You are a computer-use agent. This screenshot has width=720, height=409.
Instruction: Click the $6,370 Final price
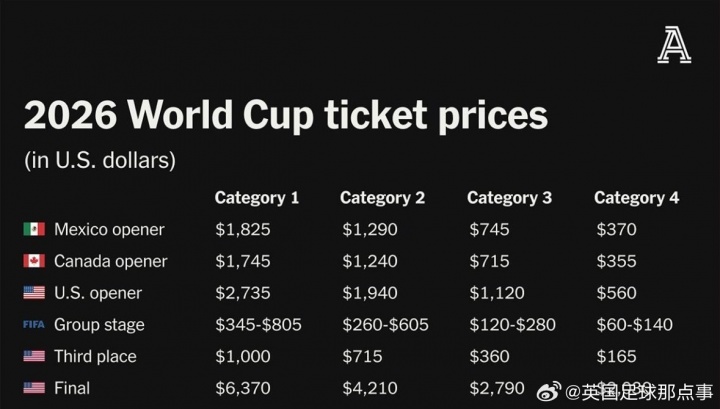[x=243, y=388]
